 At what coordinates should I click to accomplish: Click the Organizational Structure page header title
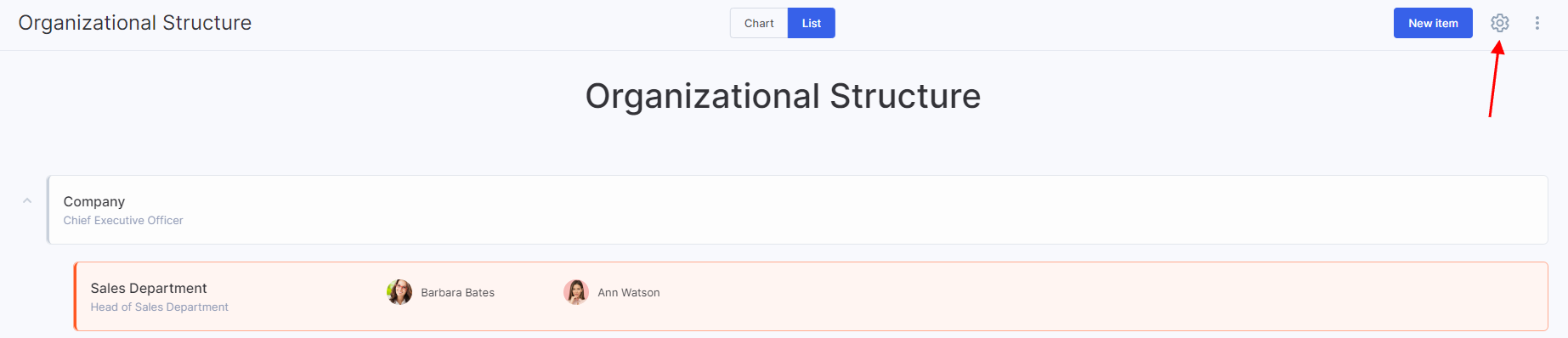135,23
